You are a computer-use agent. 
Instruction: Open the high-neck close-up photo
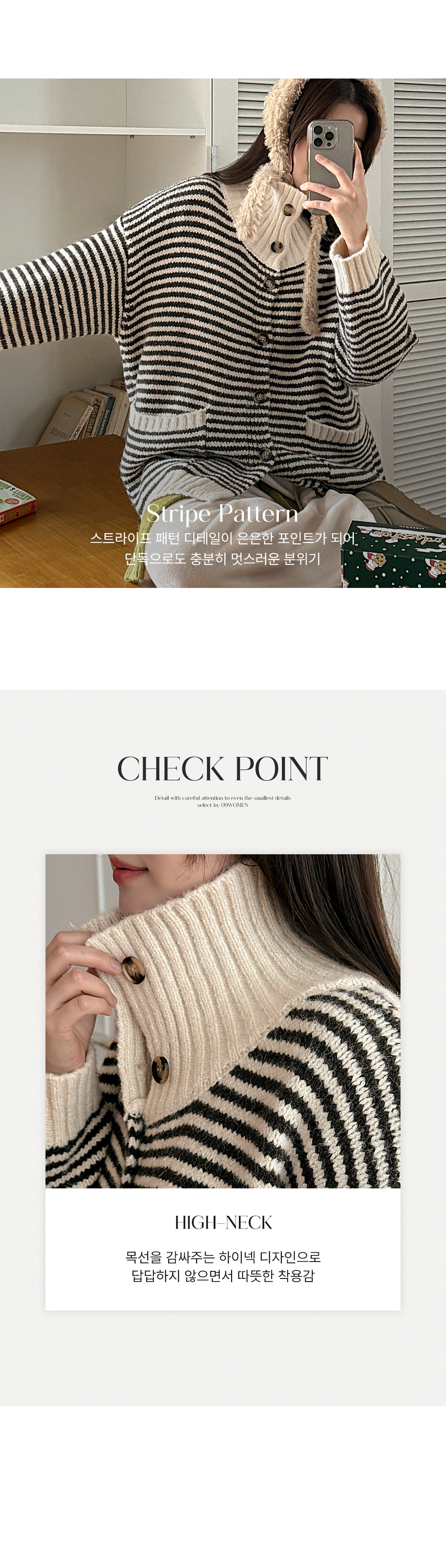coord(223,1021)
